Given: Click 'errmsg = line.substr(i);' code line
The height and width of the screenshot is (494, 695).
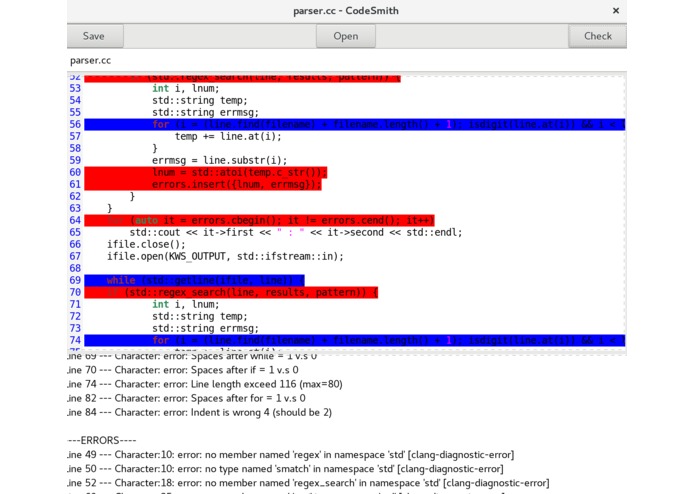Looking at the screenshot, I should coord(219,160).
